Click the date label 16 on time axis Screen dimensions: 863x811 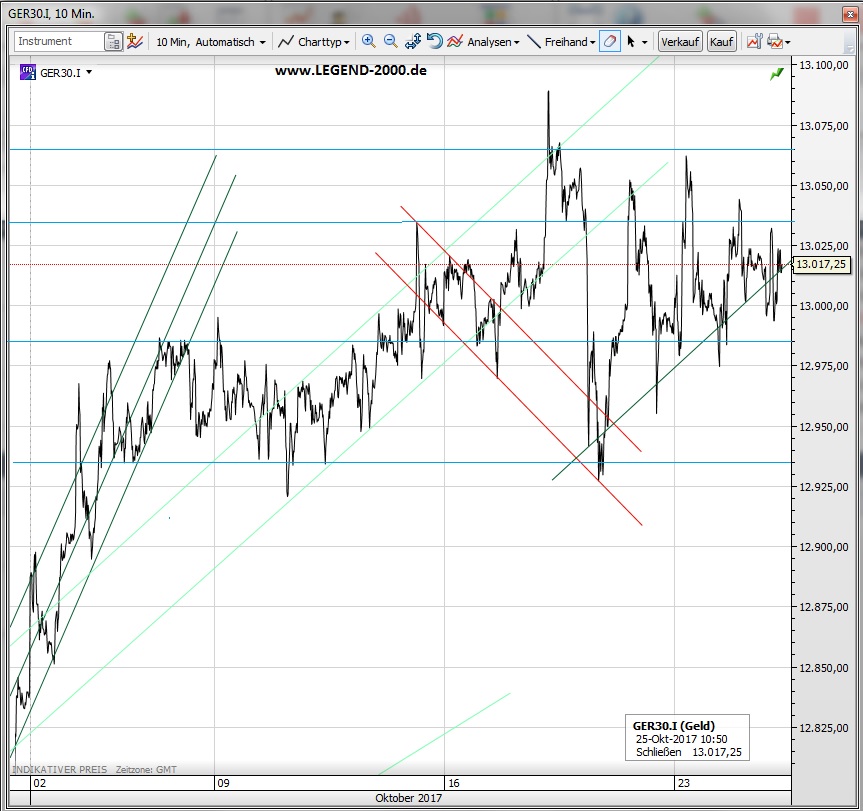454,783
